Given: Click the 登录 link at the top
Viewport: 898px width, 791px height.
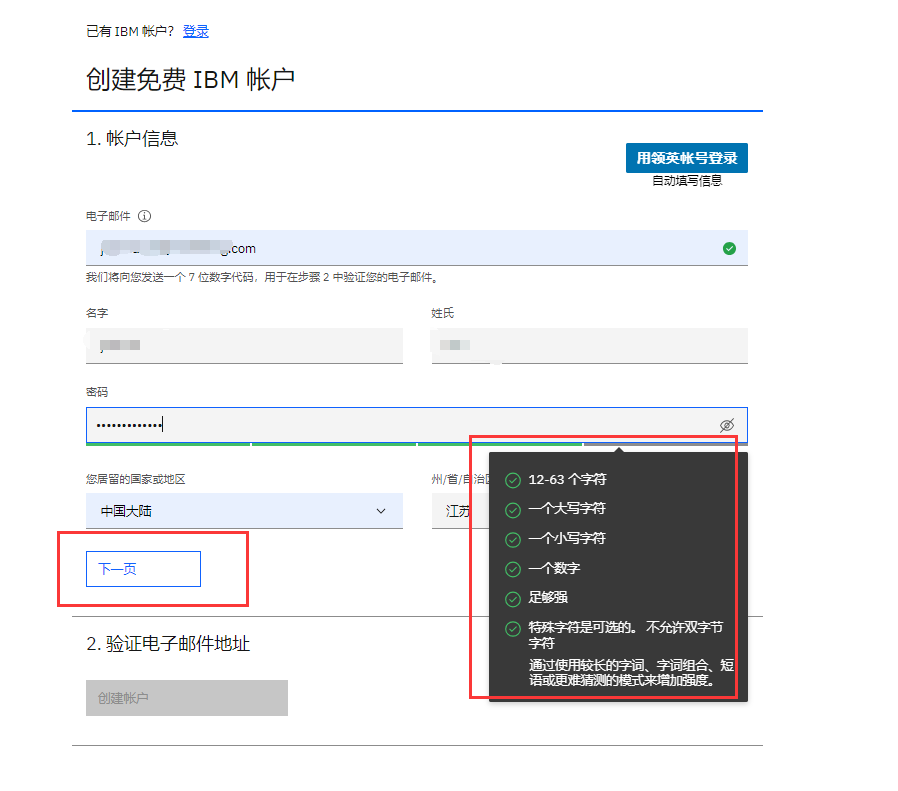Looking at the screenshot, I should [197, 31].
